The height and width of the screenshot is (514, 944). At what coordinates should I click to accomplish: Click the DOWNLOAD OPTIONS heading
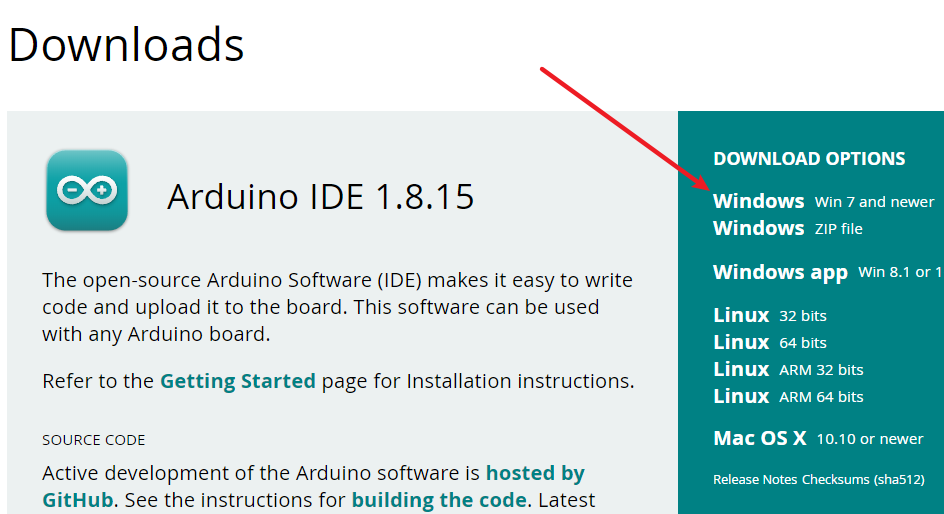(x=809, y=159)
